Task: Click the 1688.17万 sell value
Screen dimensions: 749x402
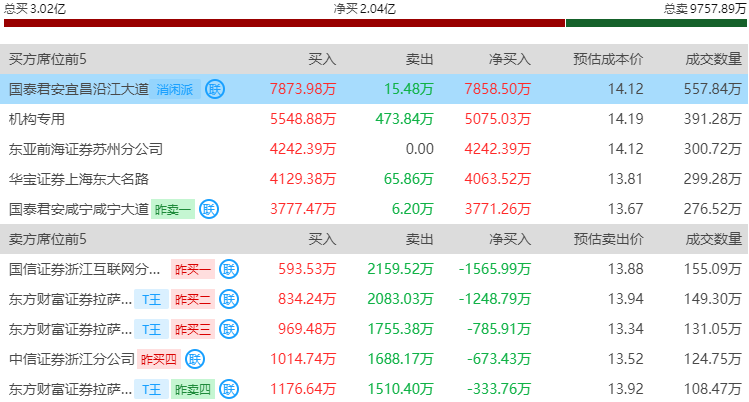Action: (400, 360)
